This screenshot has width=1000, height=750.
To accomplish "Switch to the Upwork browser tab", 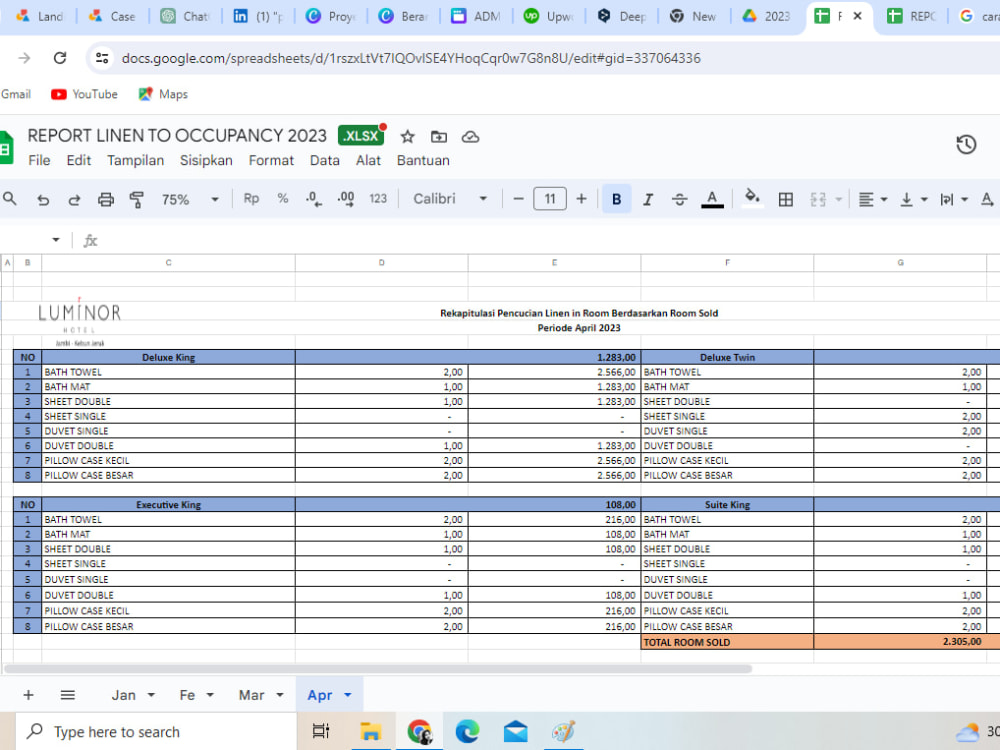I will pyautogui.click(x=548, y=16).
